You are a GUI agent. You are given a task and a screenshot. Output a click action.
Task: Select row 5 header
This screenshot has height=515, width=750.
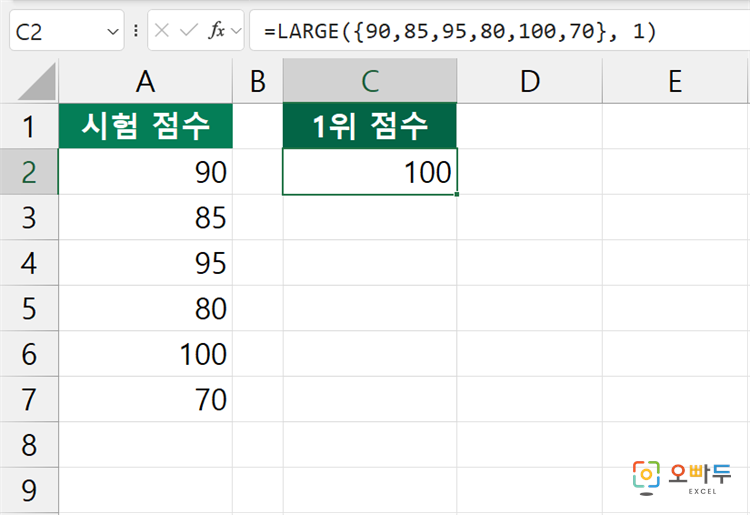[x=29, y=308]
